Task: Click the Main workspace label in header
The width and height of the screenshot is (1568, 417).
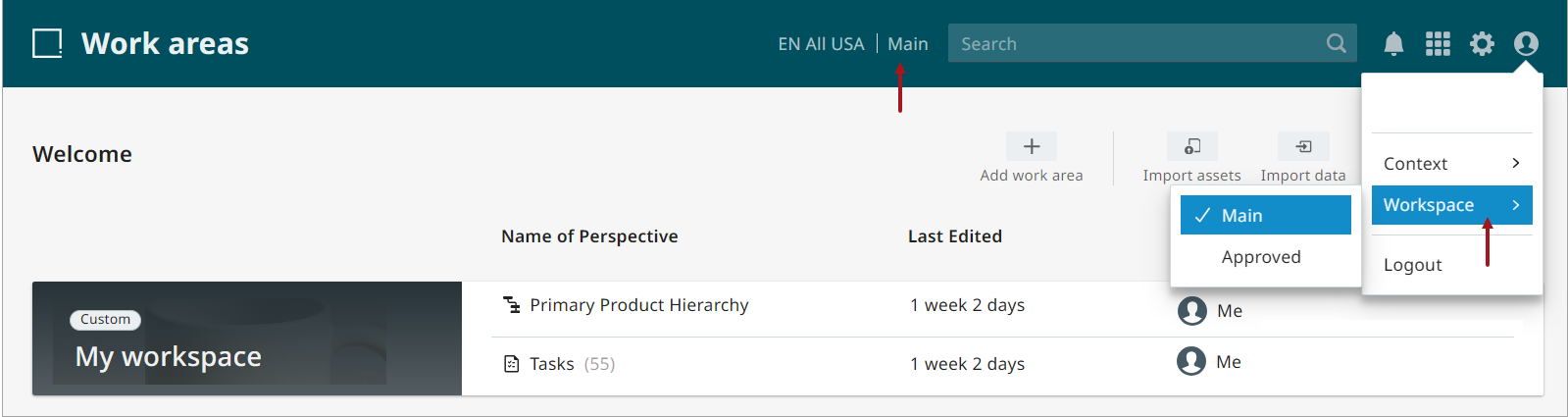Action: (x=908, y=44)
